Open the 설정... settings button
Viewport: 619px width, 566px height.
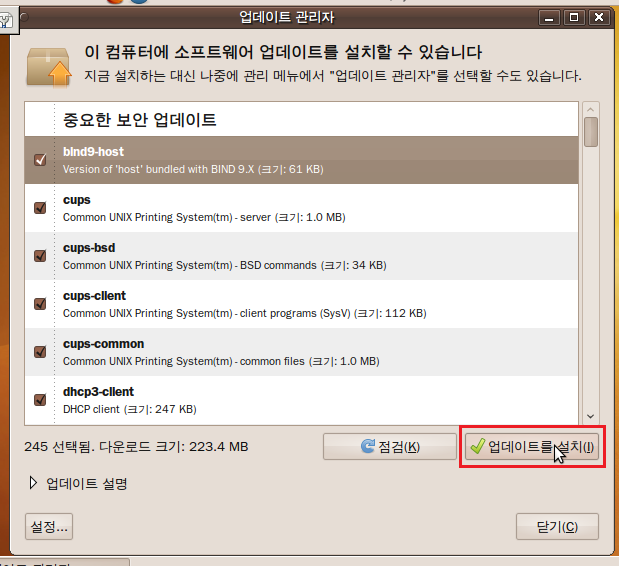click(49, 527)
